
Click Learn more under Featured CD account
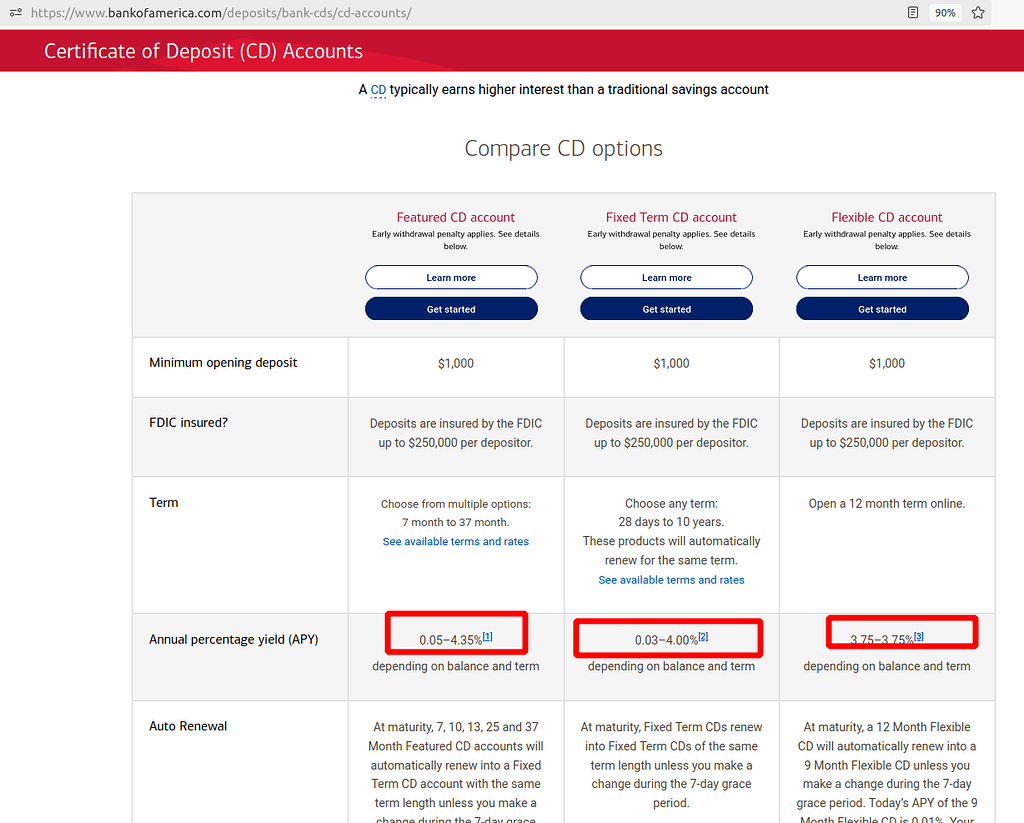coord(451,278)
